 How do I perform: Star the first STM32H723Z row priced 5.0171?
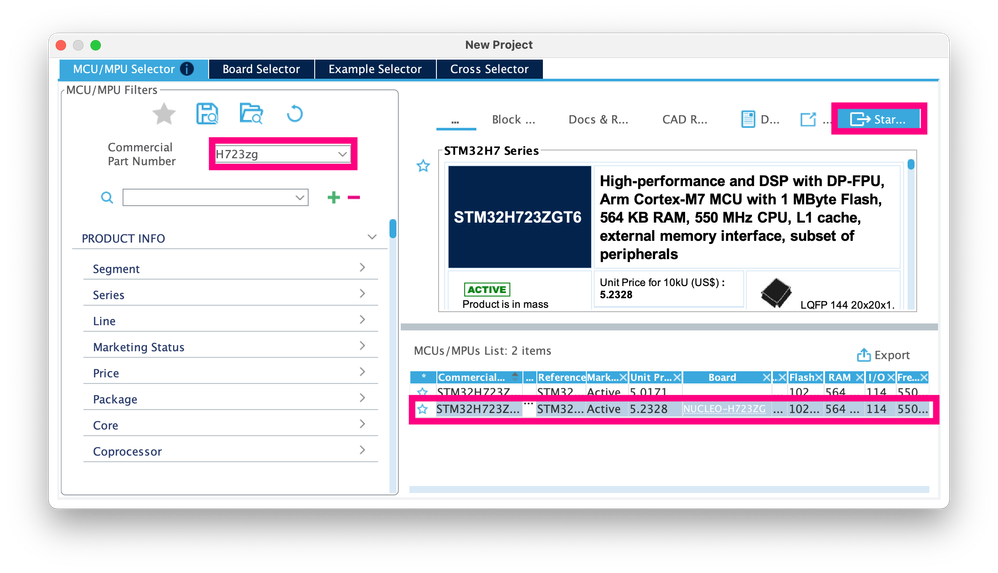(x=422, y=392)
